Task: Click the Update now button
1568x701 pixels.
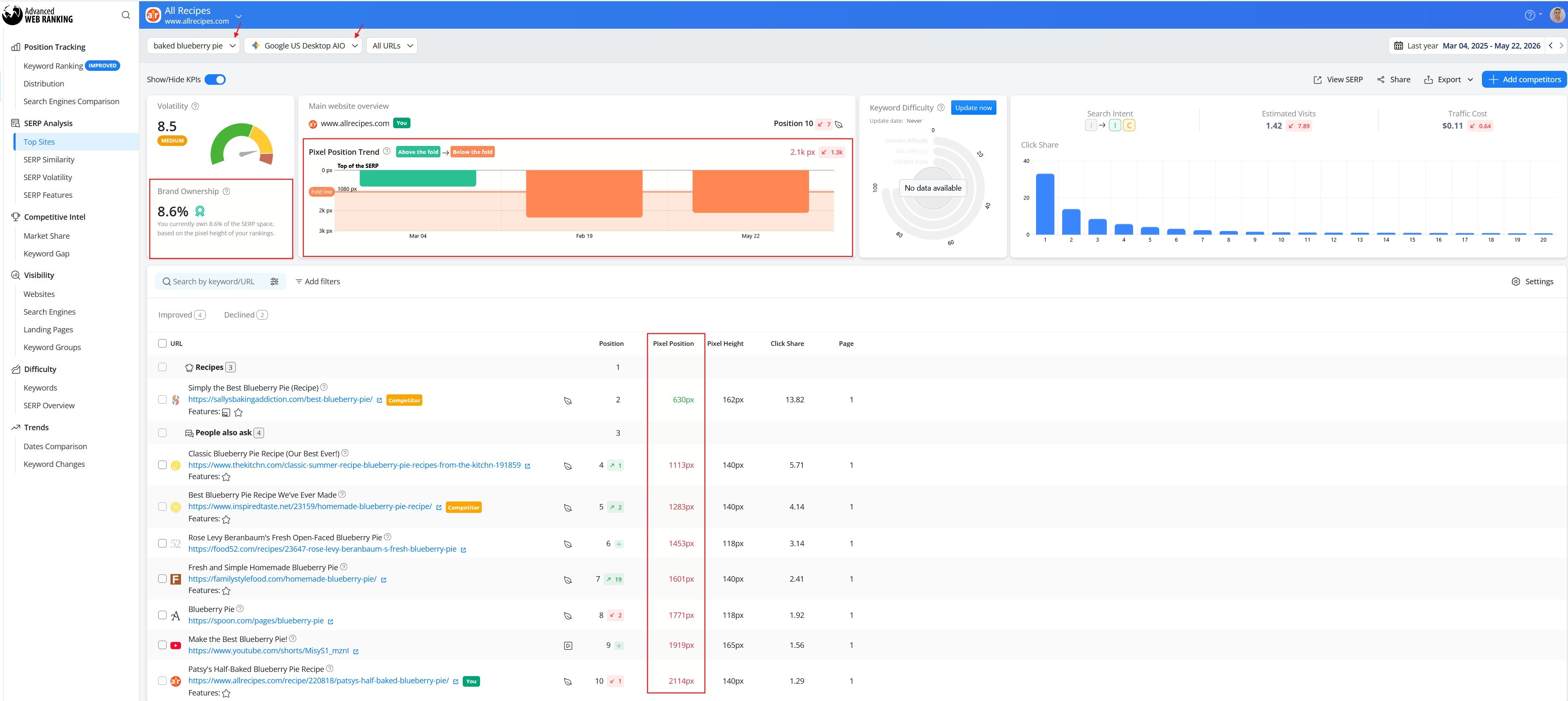Action: pyautogui.click(x=973, y=108)
